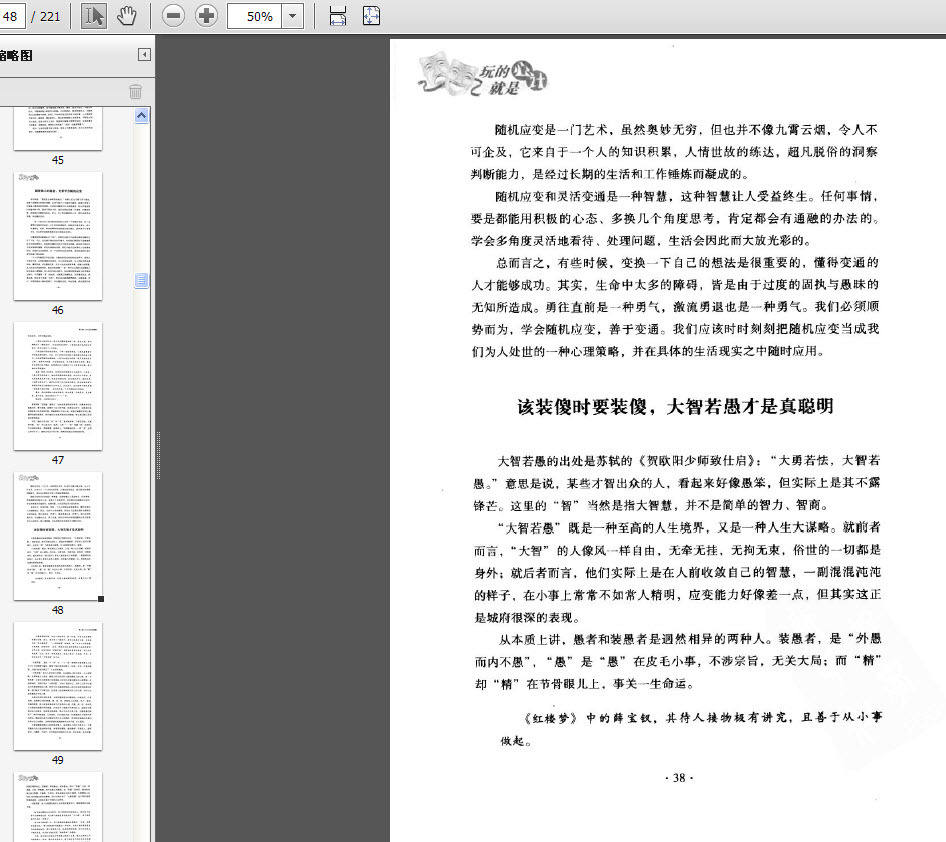Open page 47 thumbnail
The height and width of the screenshot is (842, 946).
tap(58, 386)
